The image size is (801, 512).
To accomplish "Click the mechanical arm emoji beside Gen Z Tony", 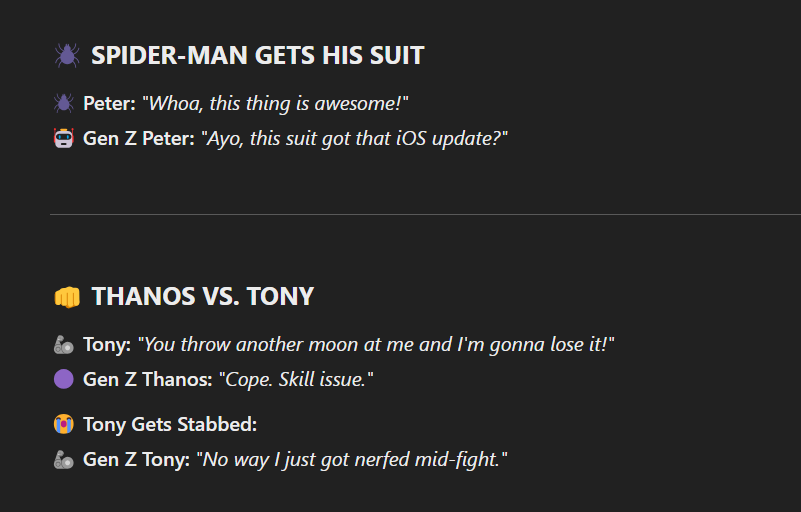I will [x=64, y=460].
